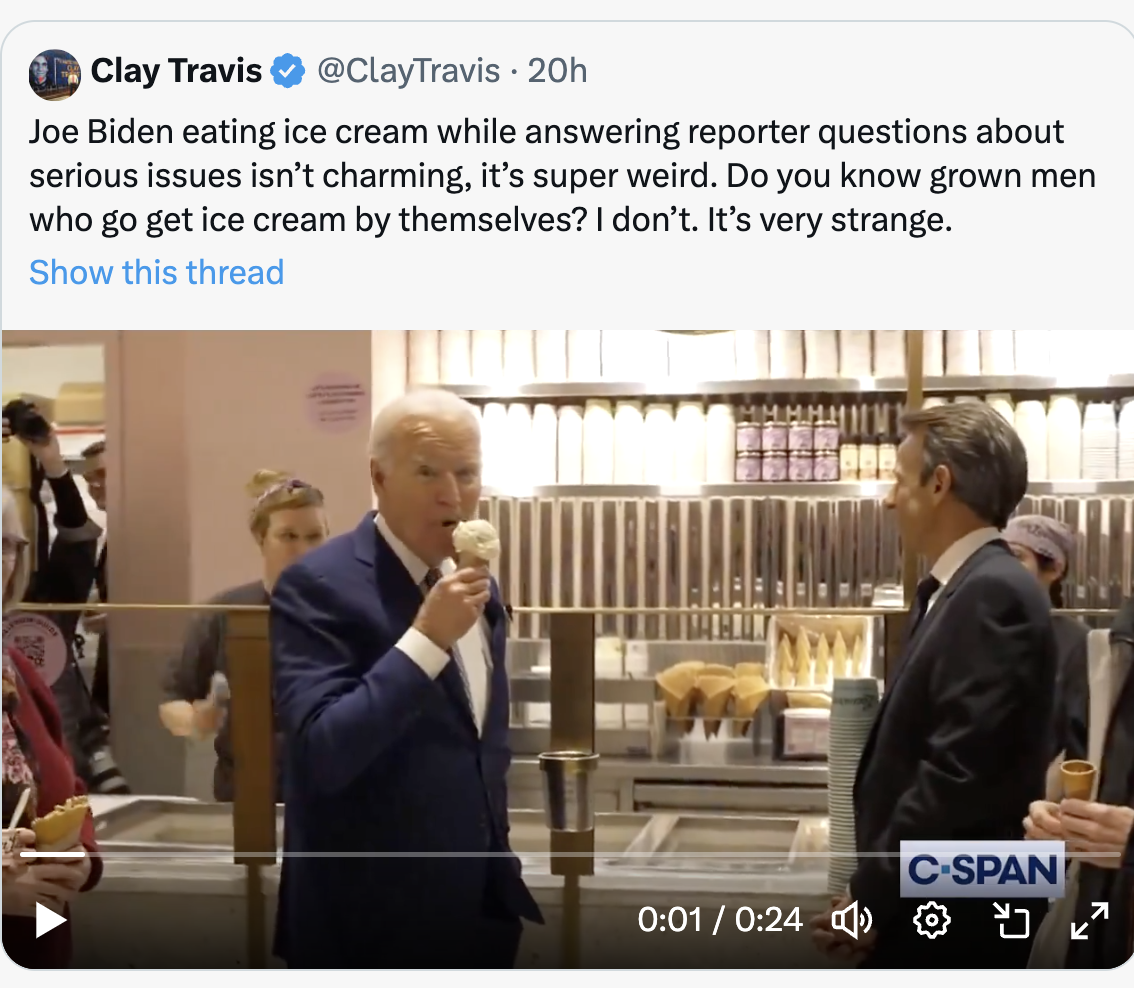The height and width of the screenshot is (988, 1134).
Task: Click the 0:01 / 0:24 time display
Action: pyautogui.click(x=720, y=919)
